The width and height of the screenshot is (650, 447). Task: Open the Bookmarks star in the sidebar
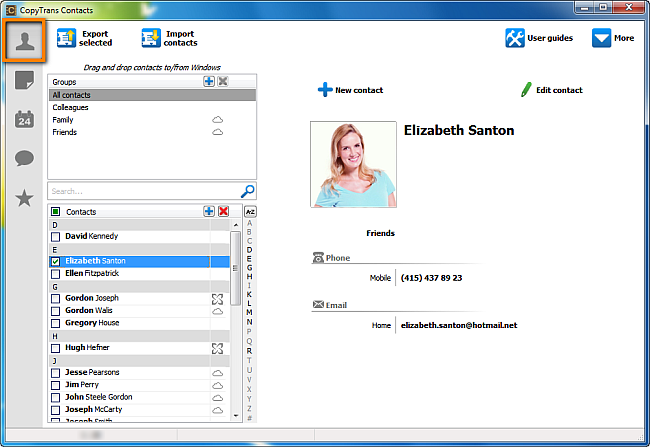24,198
